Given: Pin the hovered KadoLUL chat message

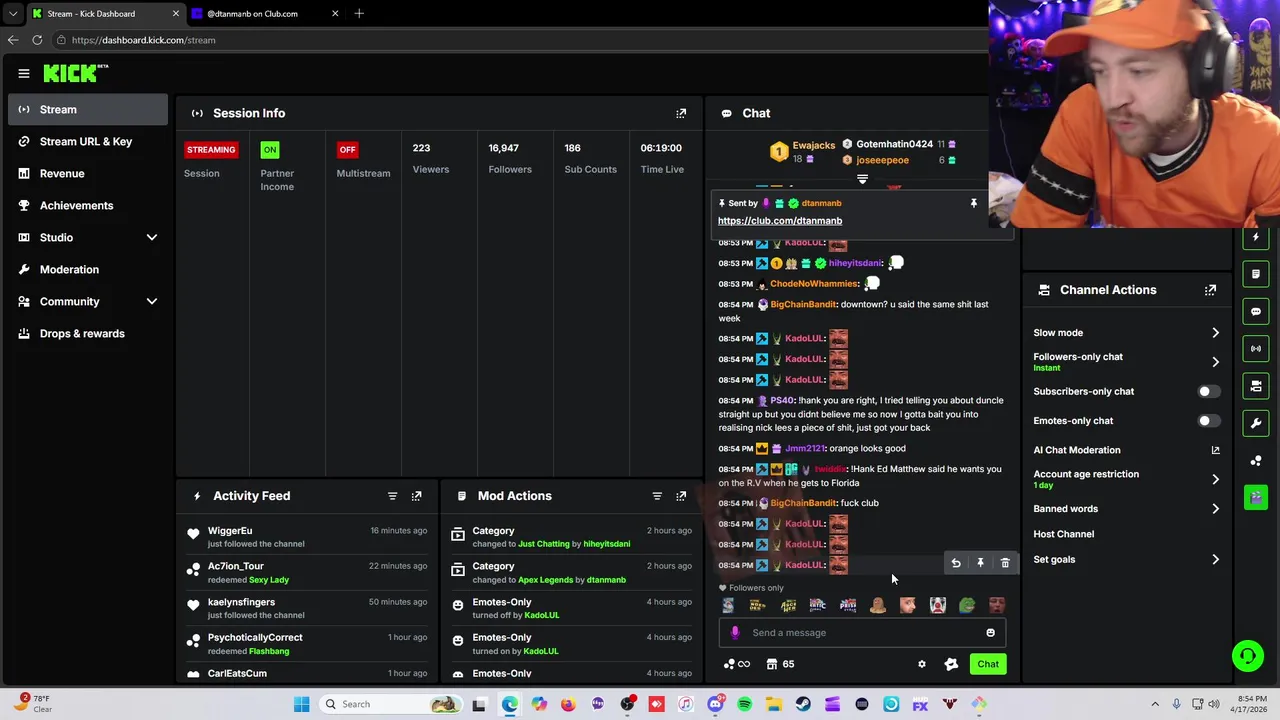Looking at the screenshot, I should click(x=980, y=563).
